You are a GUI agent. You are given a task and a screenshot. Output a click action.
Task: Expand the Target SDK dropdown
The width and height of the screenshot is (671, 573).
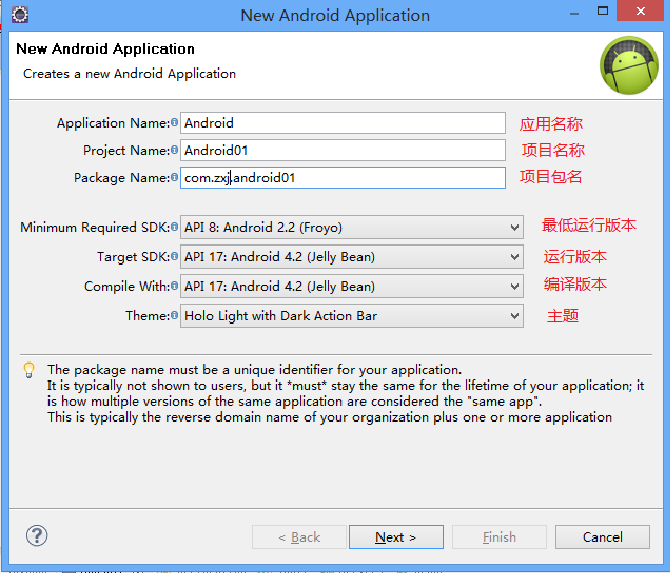(x=351, y=257)
